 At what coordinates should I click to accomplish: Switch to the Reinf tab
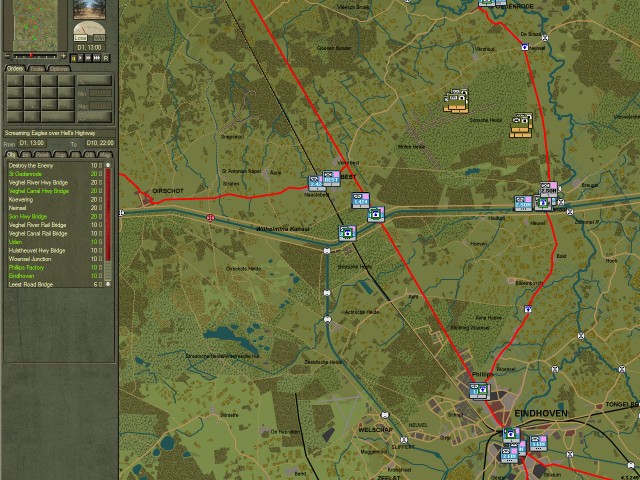(x=42, y=155)
